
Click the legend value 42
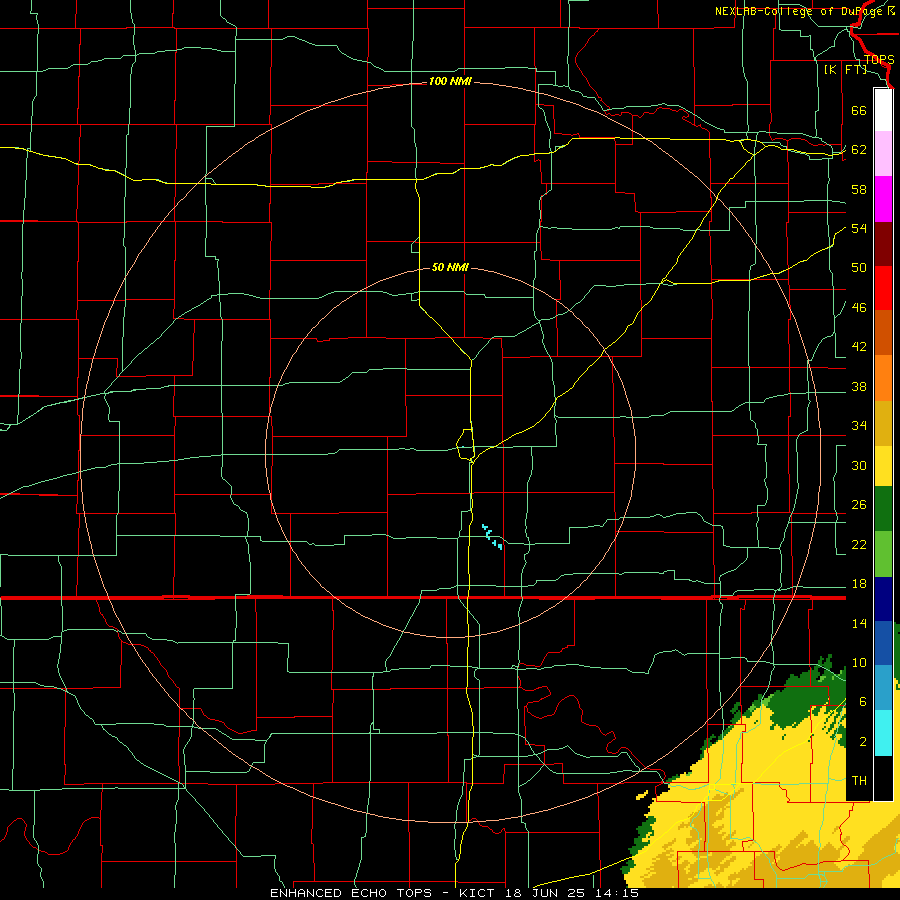tap(859, 347)
